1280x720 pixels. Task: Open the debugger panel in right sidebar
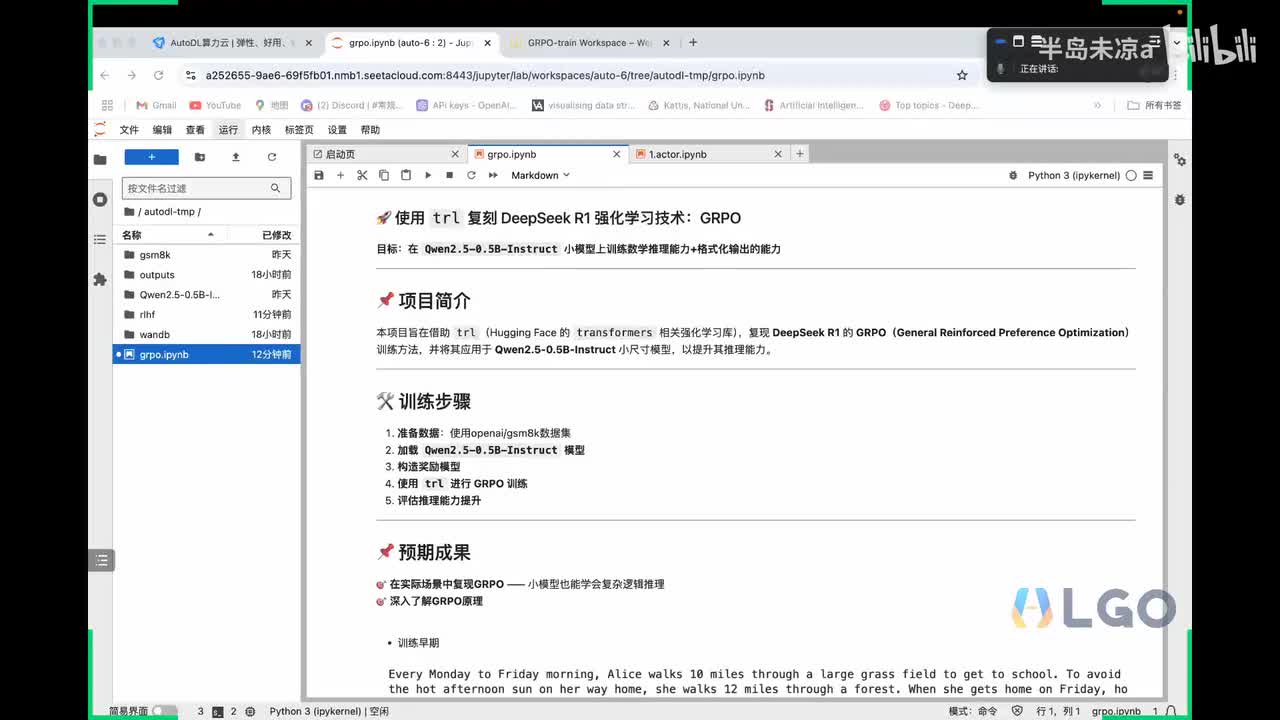[x=1180, y=200]
